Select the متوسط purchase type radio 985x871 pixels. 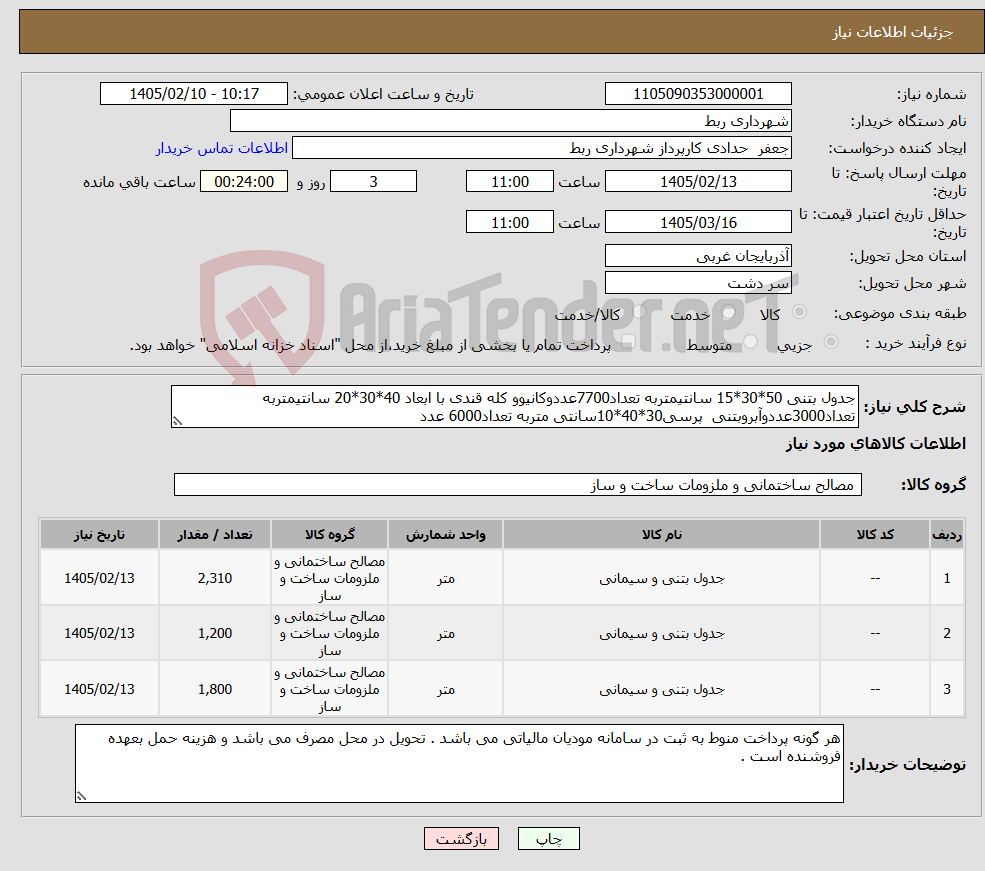click(x=751, y=342)
